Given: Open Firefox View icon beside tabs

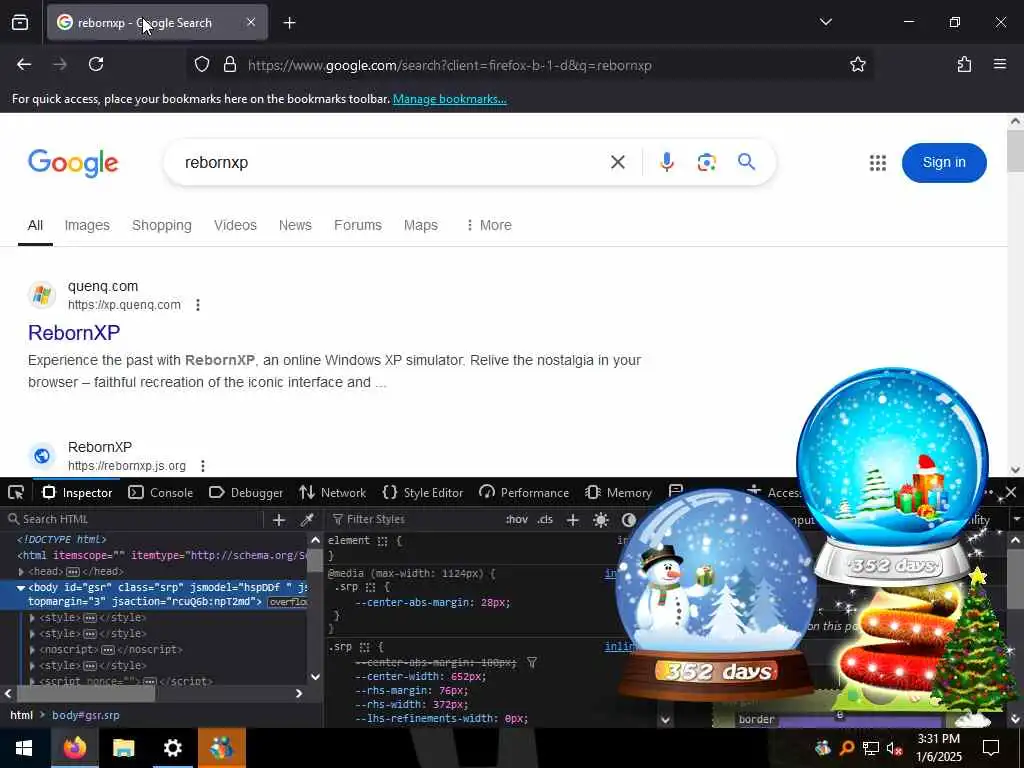Looking at the screenshot, I should click(x=20, y=23).
